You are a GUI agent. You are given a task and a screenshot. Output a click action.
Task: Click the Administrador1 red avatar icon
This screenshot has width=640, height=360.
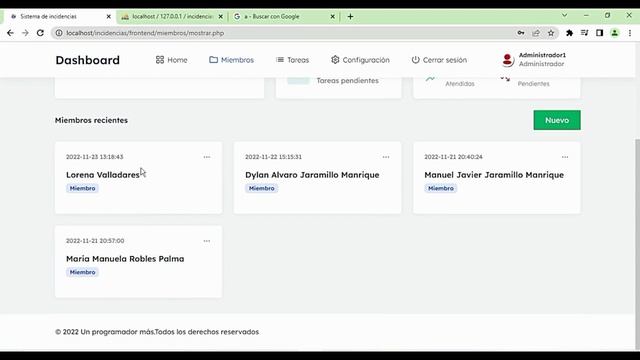coord(507,60)
